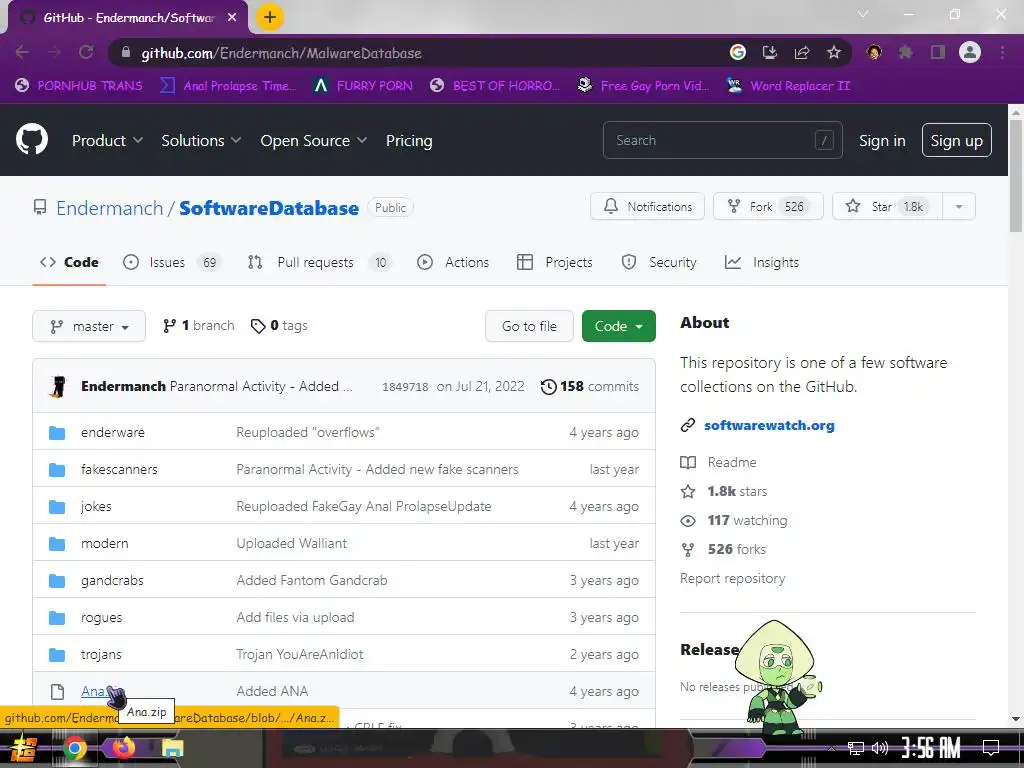Go back in browser history
Screen dimensions: 1024x768
(x=22, y=52)
